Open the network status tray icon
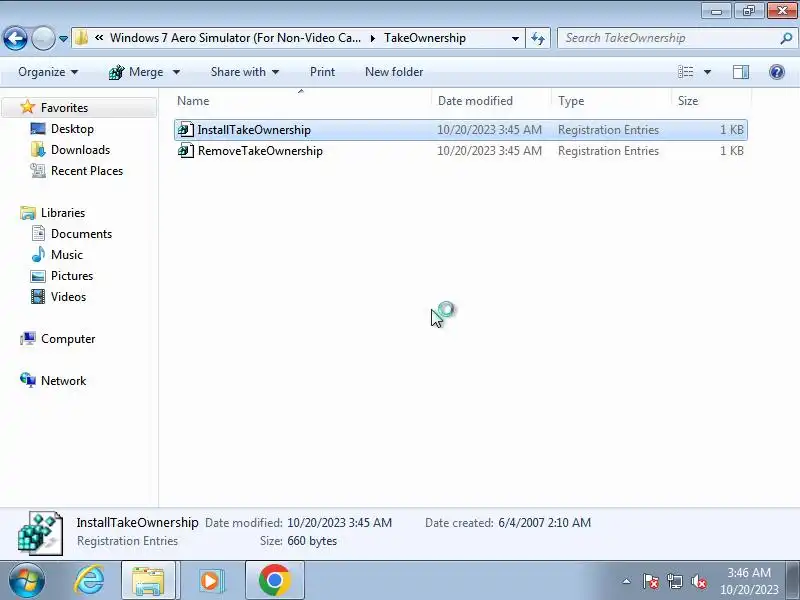The width and height of the screenshot is (800, 600). pyautogui.click(x=674, y=581)
